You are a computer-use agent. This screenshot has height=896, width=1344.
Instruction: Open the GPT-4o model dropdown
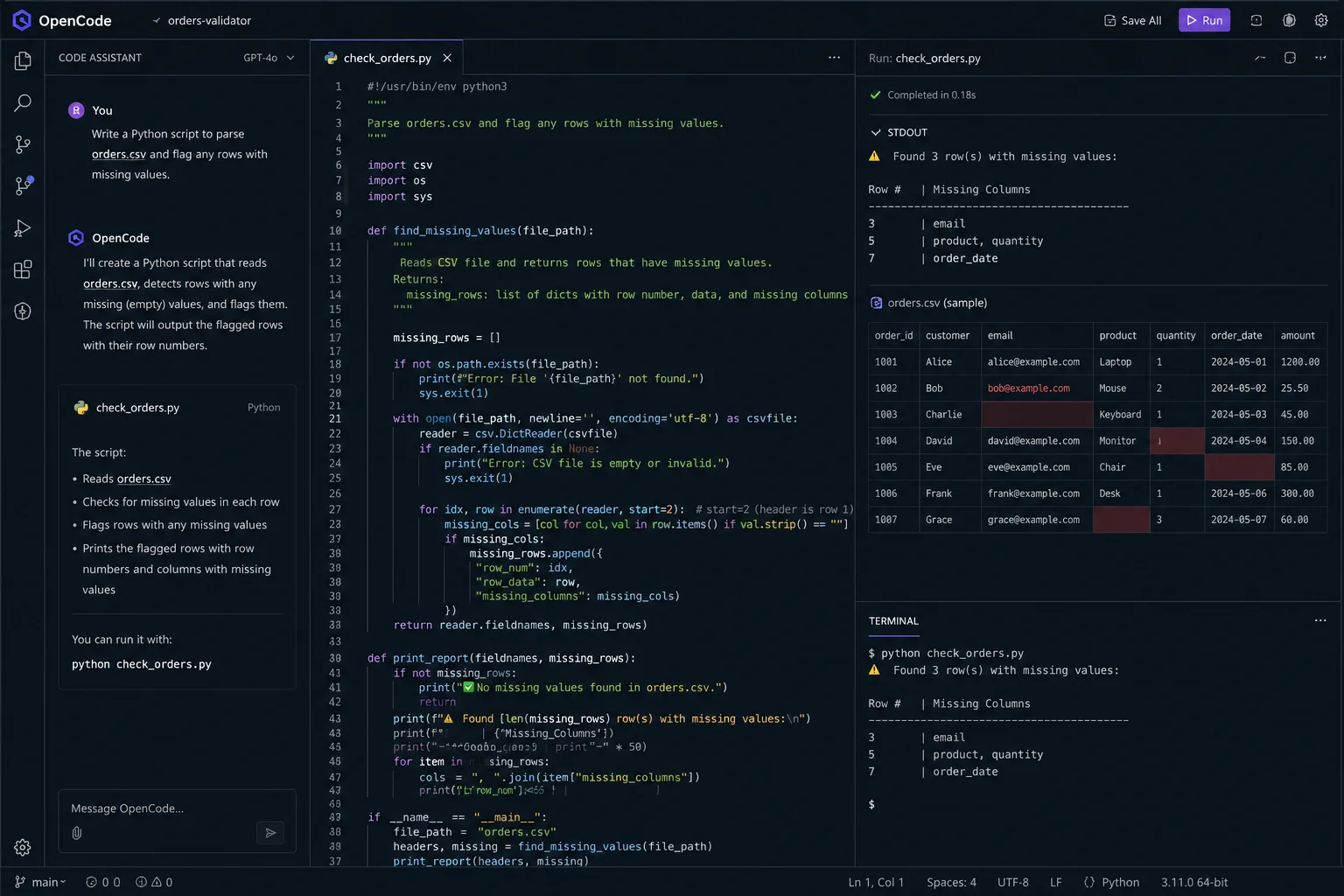(269, 58)
